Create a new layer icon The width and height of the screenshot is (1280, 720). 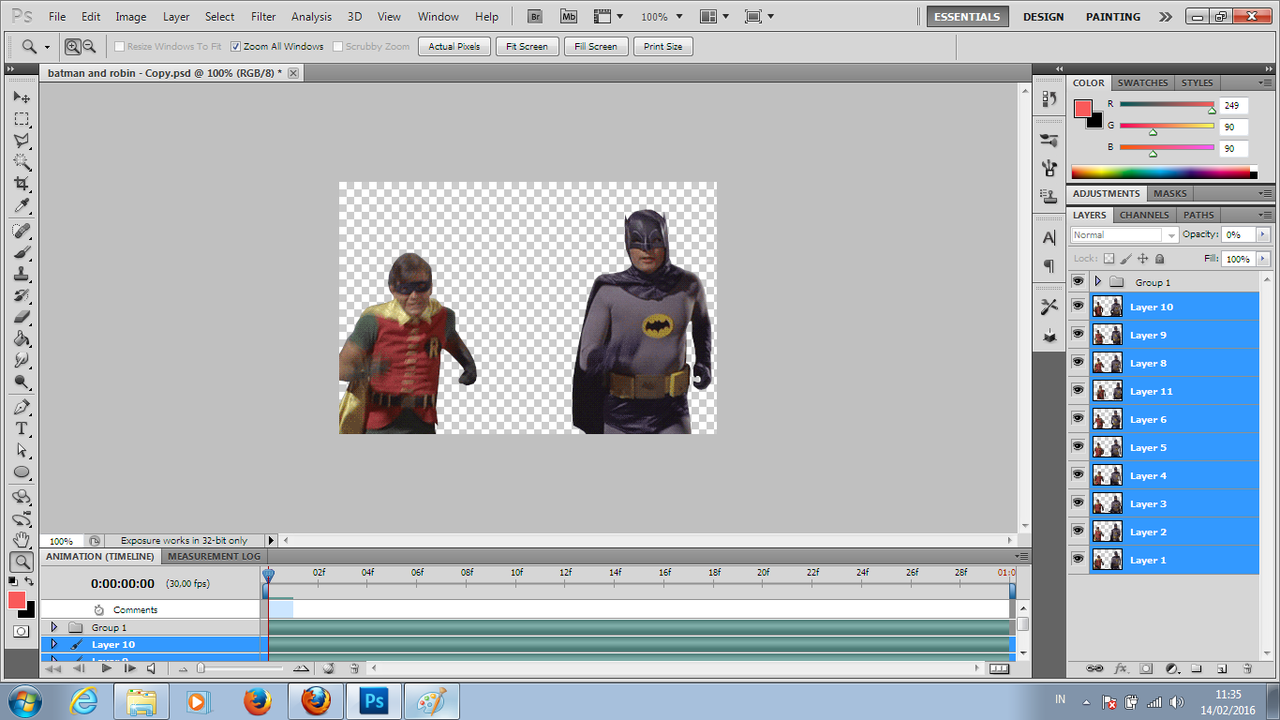click(1222, 668)
